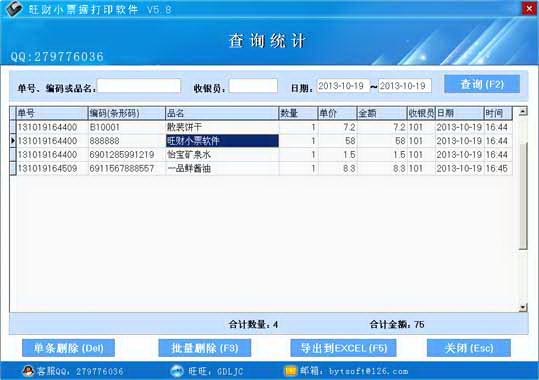Click the row selector of 一品鲜酱油 row
Screen dimensions: 539x380
click(x=13, y=168)
